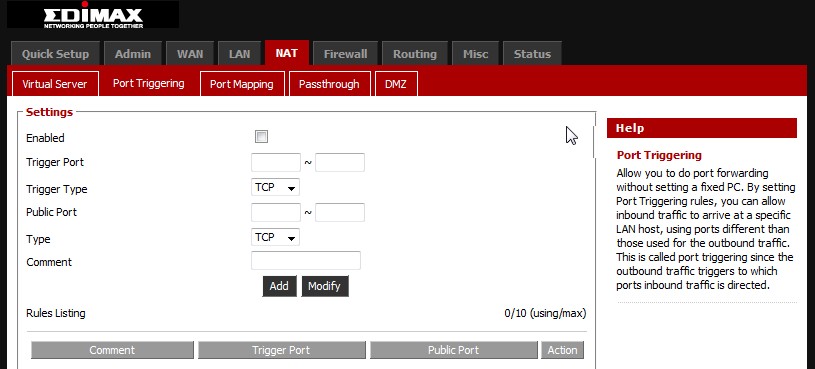Screen dimensions: 815x369
Task: Switch to the LAN tab
Action: tap(239, 54)
